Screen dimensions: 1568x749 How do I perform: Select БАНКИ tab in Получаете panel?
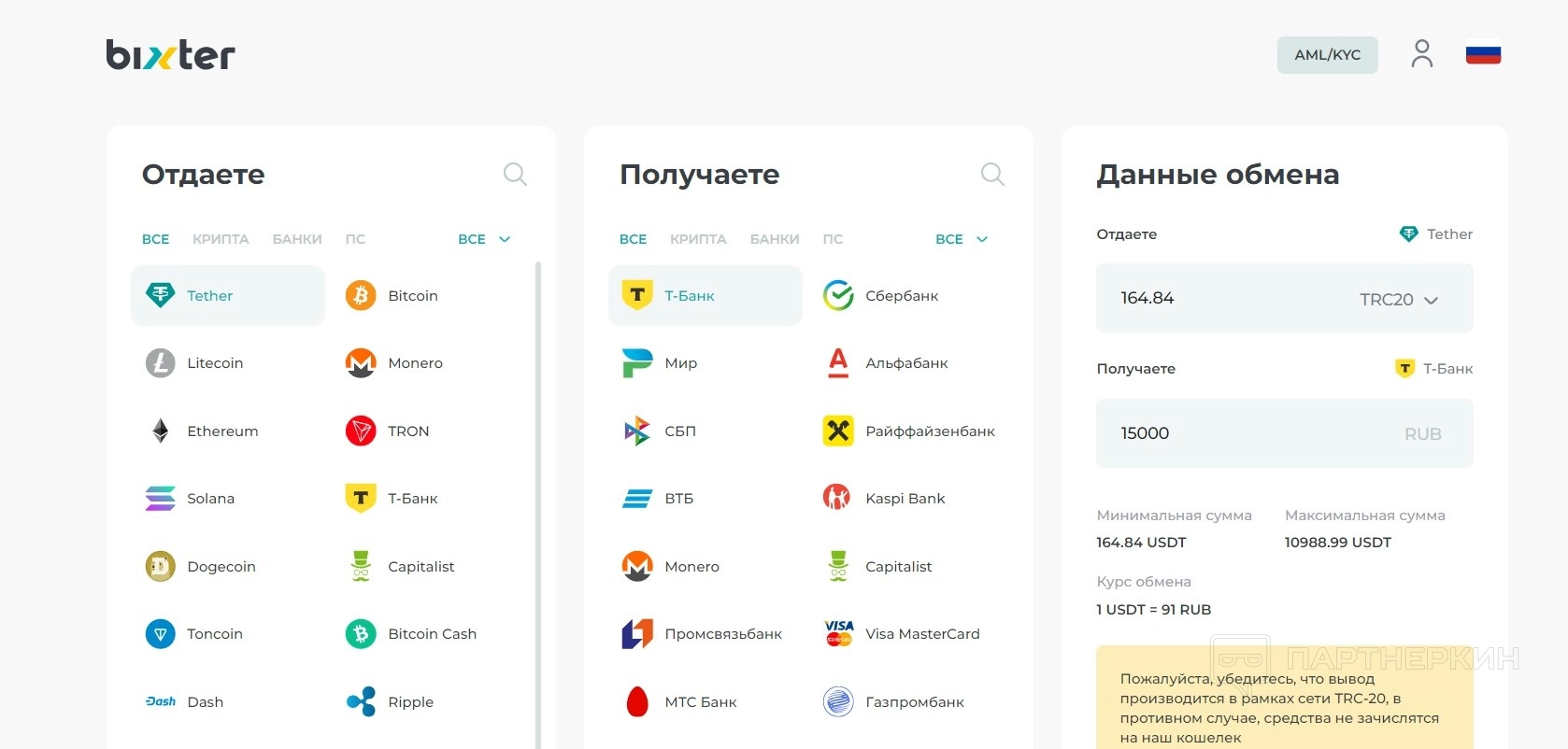pyautogui.click(x=775, y=239)
